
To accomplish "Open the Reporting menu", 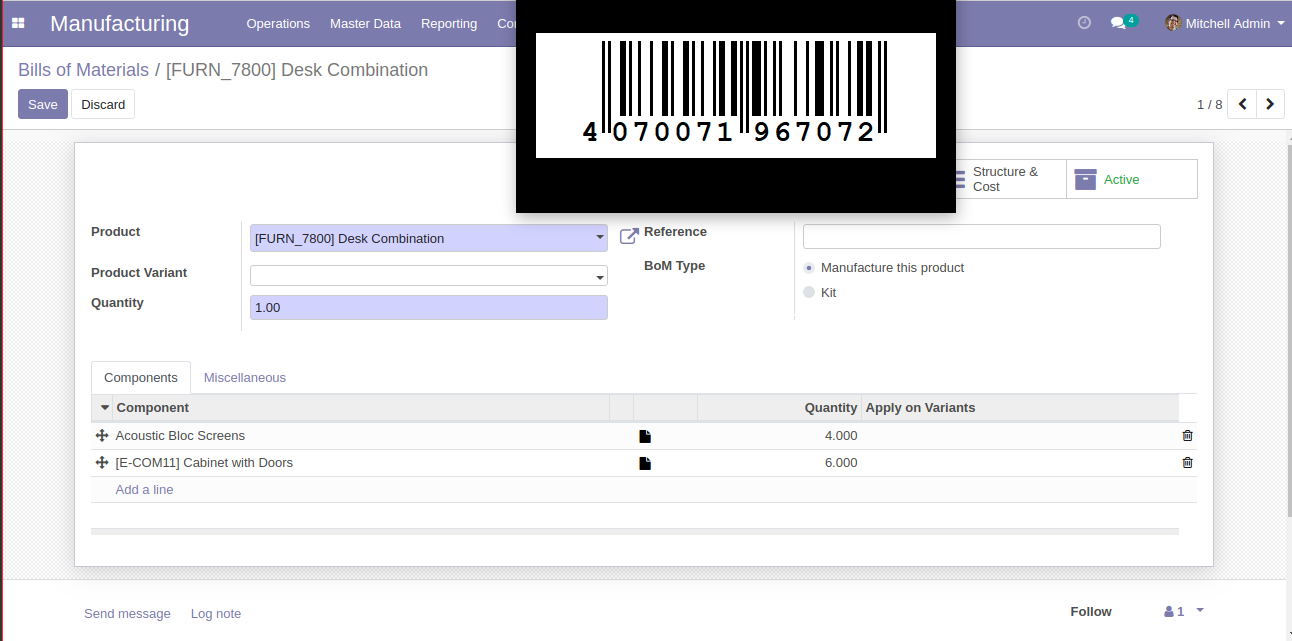I will point(449,23).
